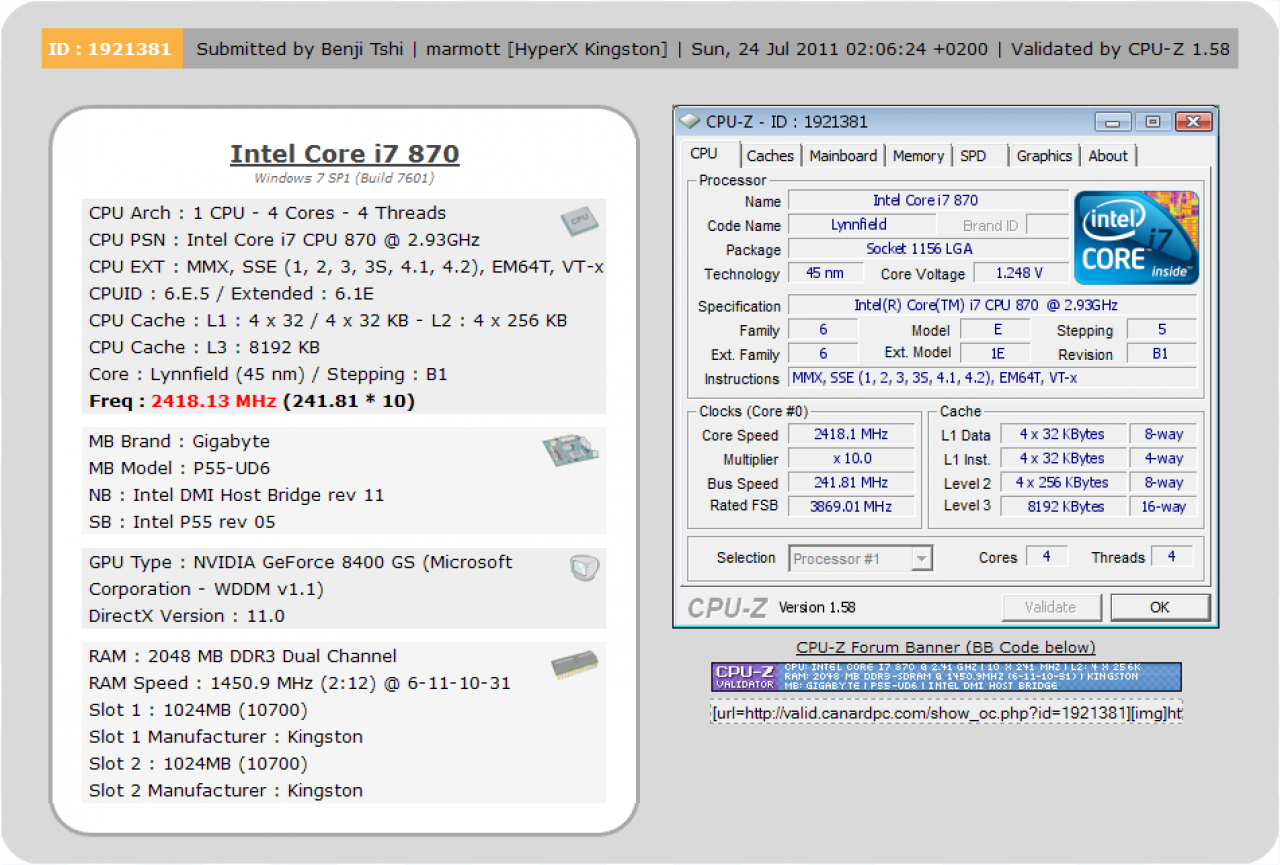The height and width of the screenshot is (865, 1280).
Task: Close the CPU-Z window
Action: pos(1193,122)
